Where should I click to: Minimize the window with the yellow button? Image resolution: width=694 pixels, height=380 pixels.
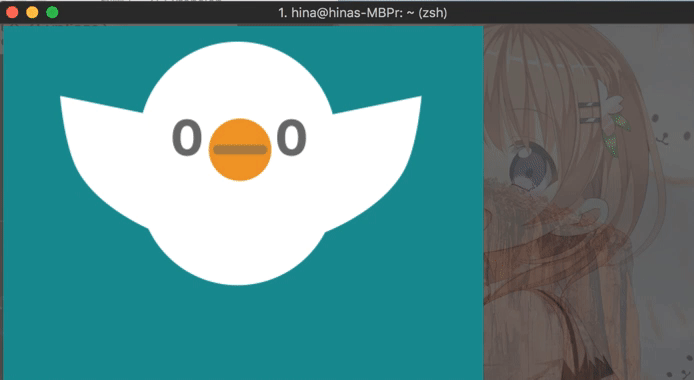click(x=32, y=12)
